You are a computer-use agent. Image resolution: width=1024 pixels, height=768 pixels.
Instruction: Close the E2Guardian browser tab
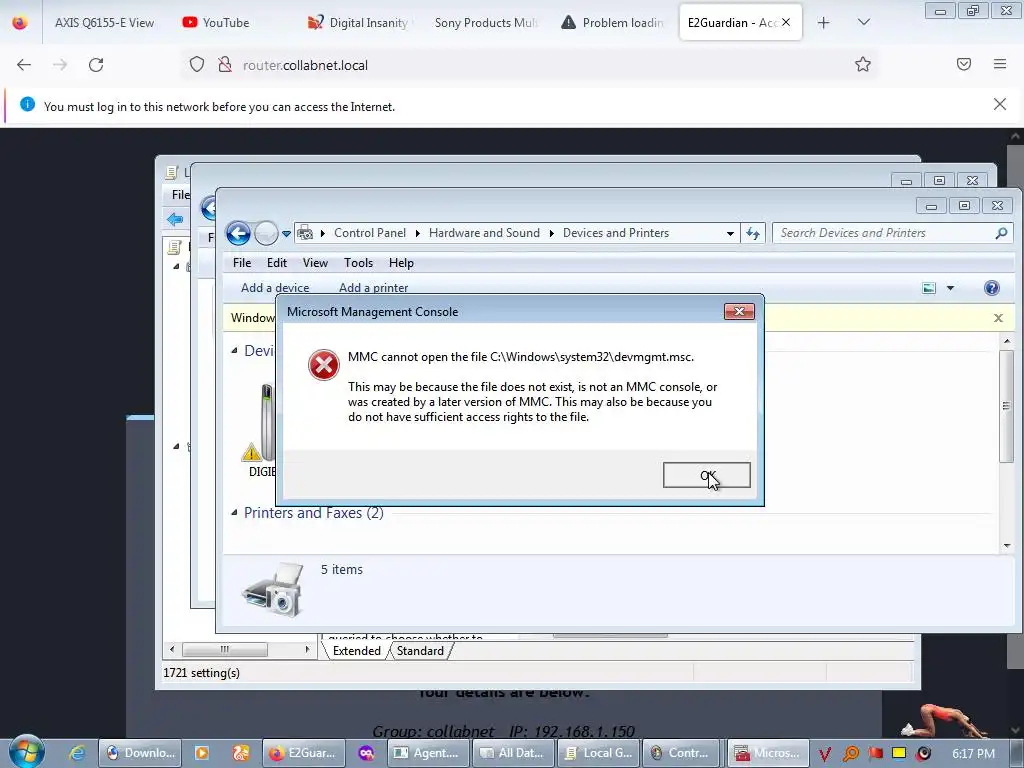click(786, 22)
